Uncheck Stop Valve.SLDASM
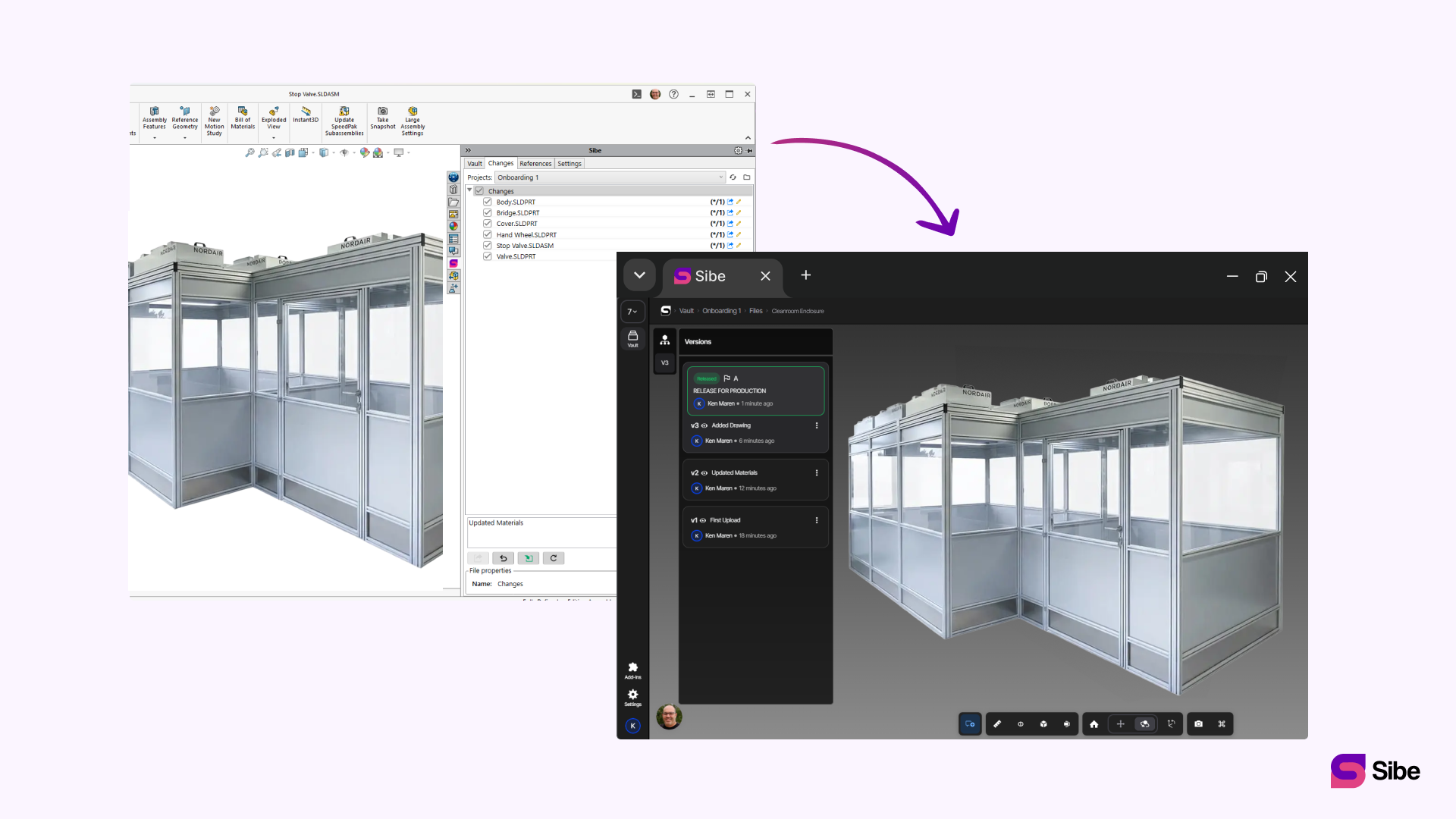The image size is (1456, 819). [488, 246]
